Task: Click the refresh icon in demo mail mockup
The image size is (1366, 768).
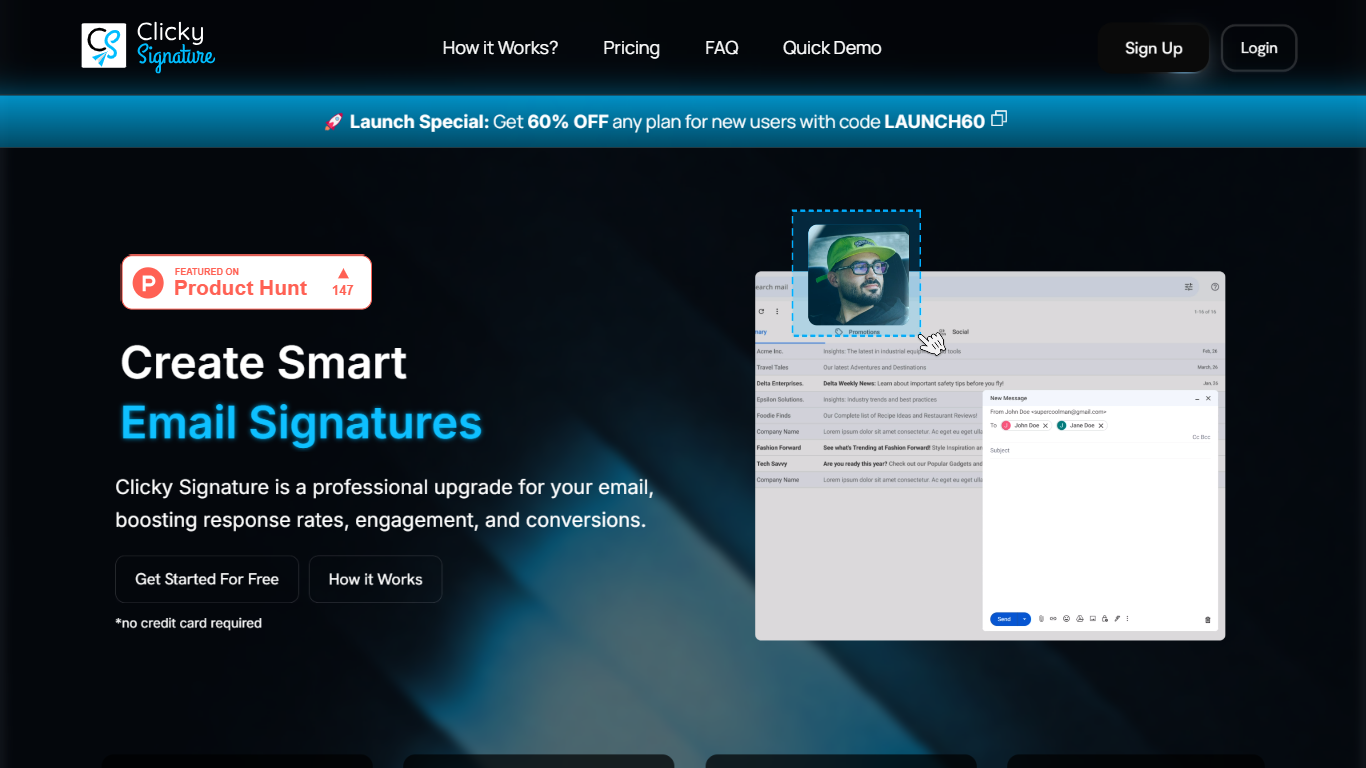Action: (761, 312)
